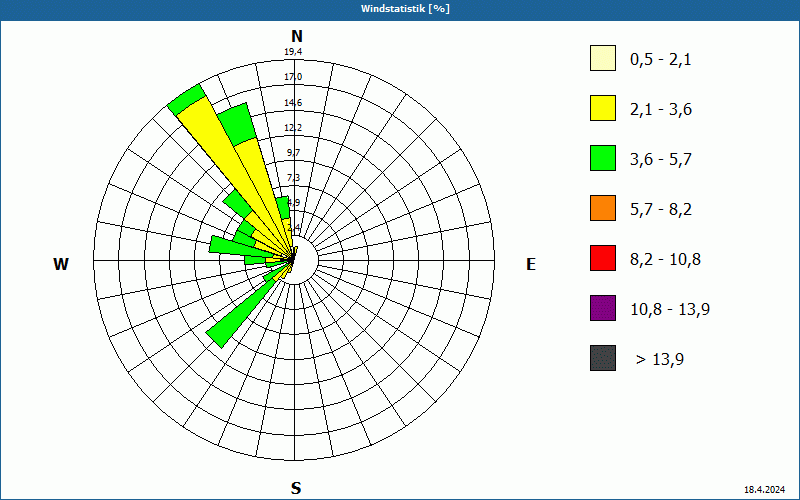The height and width of the screenshot is (500, 800).
Task: Click the 12,2 radial axis value
Action: click(293, 128)
